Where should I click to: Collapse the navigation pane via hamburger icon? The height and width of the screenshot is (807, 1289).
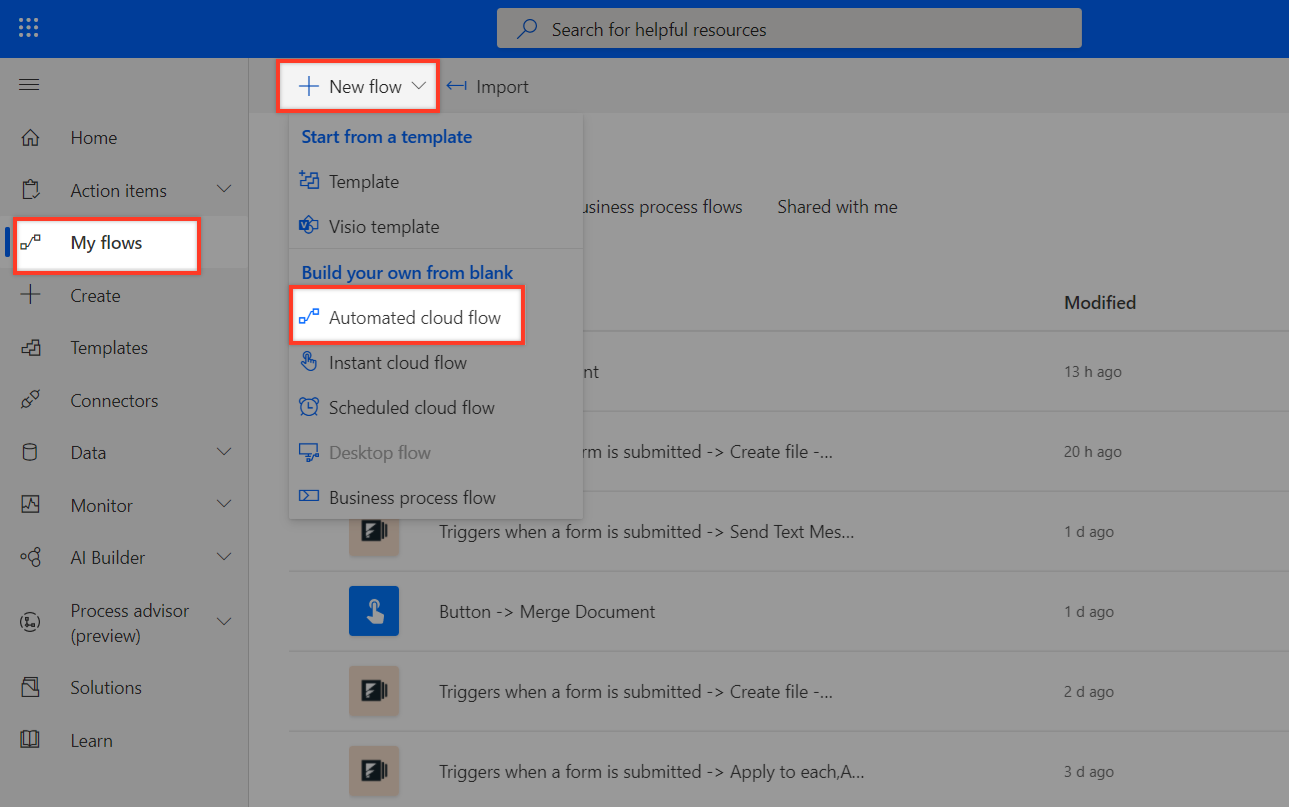[28, 84]
